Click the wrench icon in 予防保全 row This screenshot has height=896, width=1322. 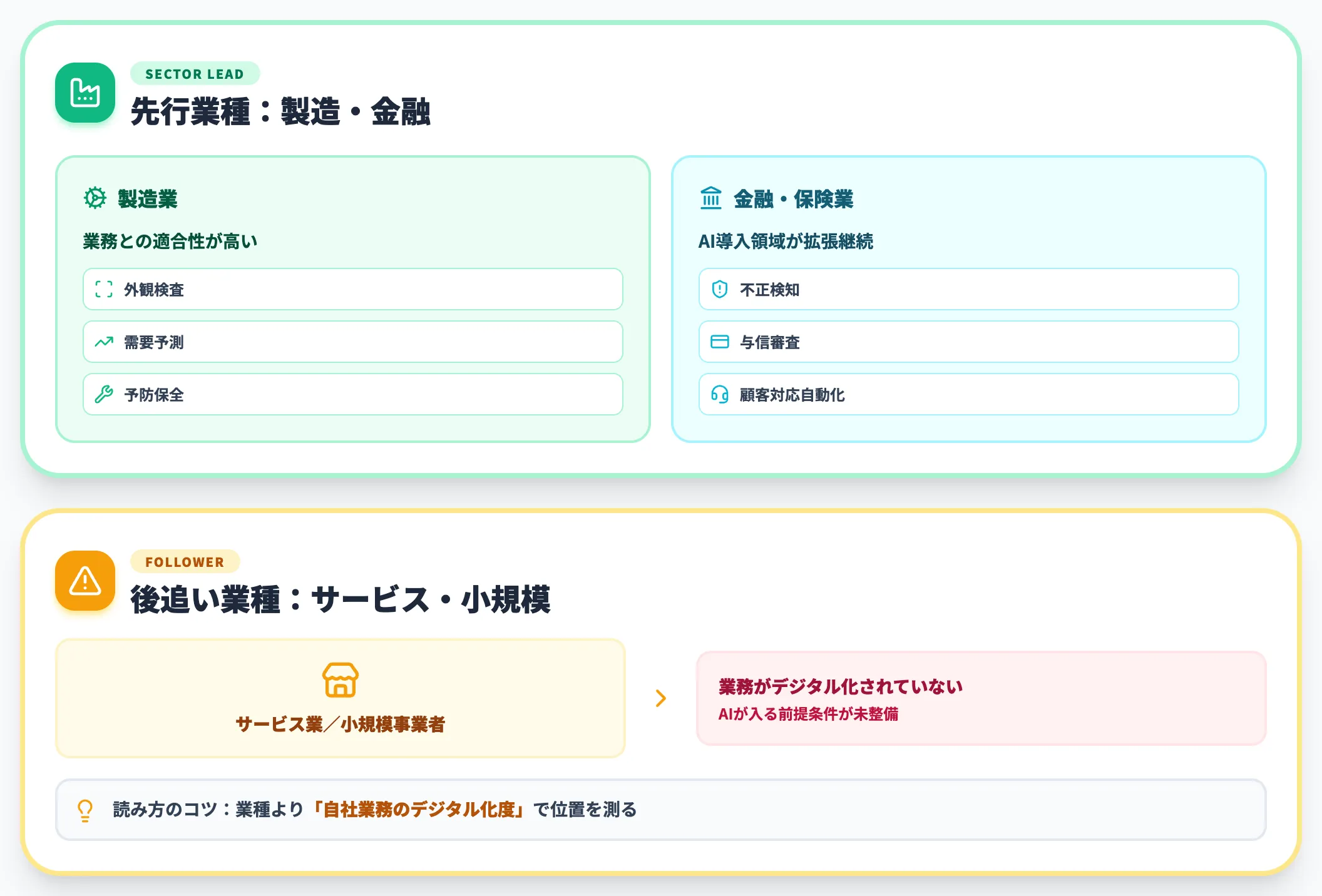[104, 394]
